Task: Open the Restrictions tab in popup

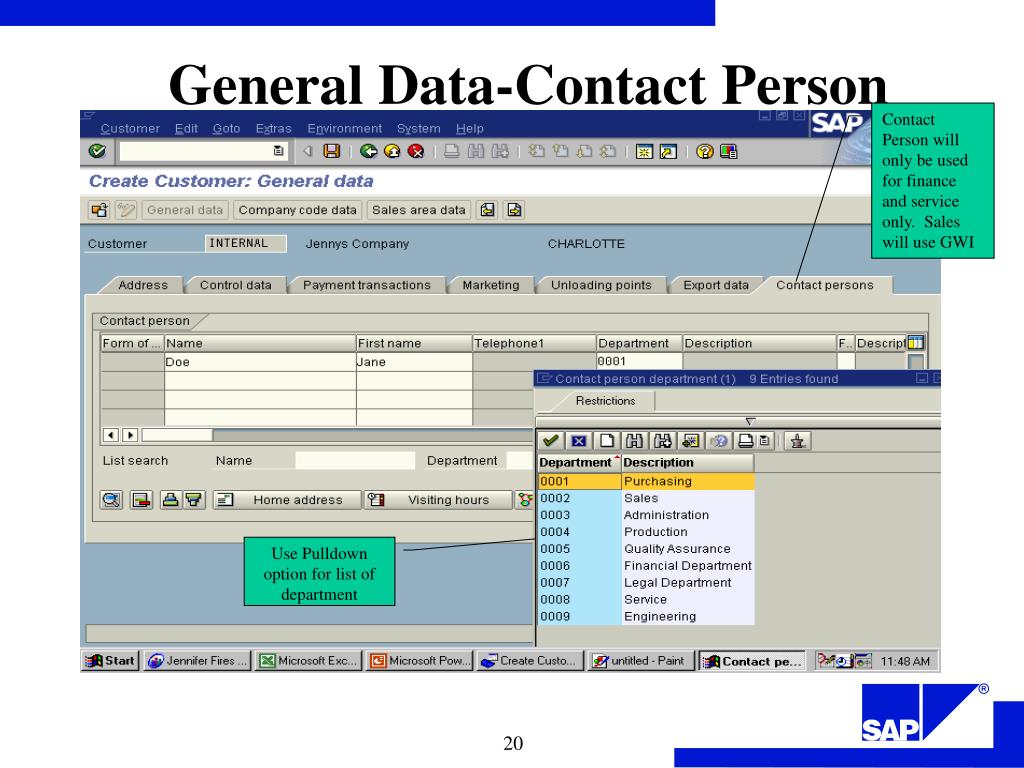Action: point(605,401)
